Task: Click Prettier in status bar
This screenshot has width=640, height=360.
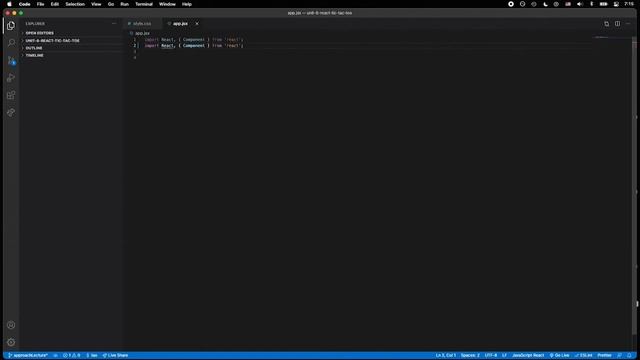Action: pyautogui.click(x=604, y=356)
